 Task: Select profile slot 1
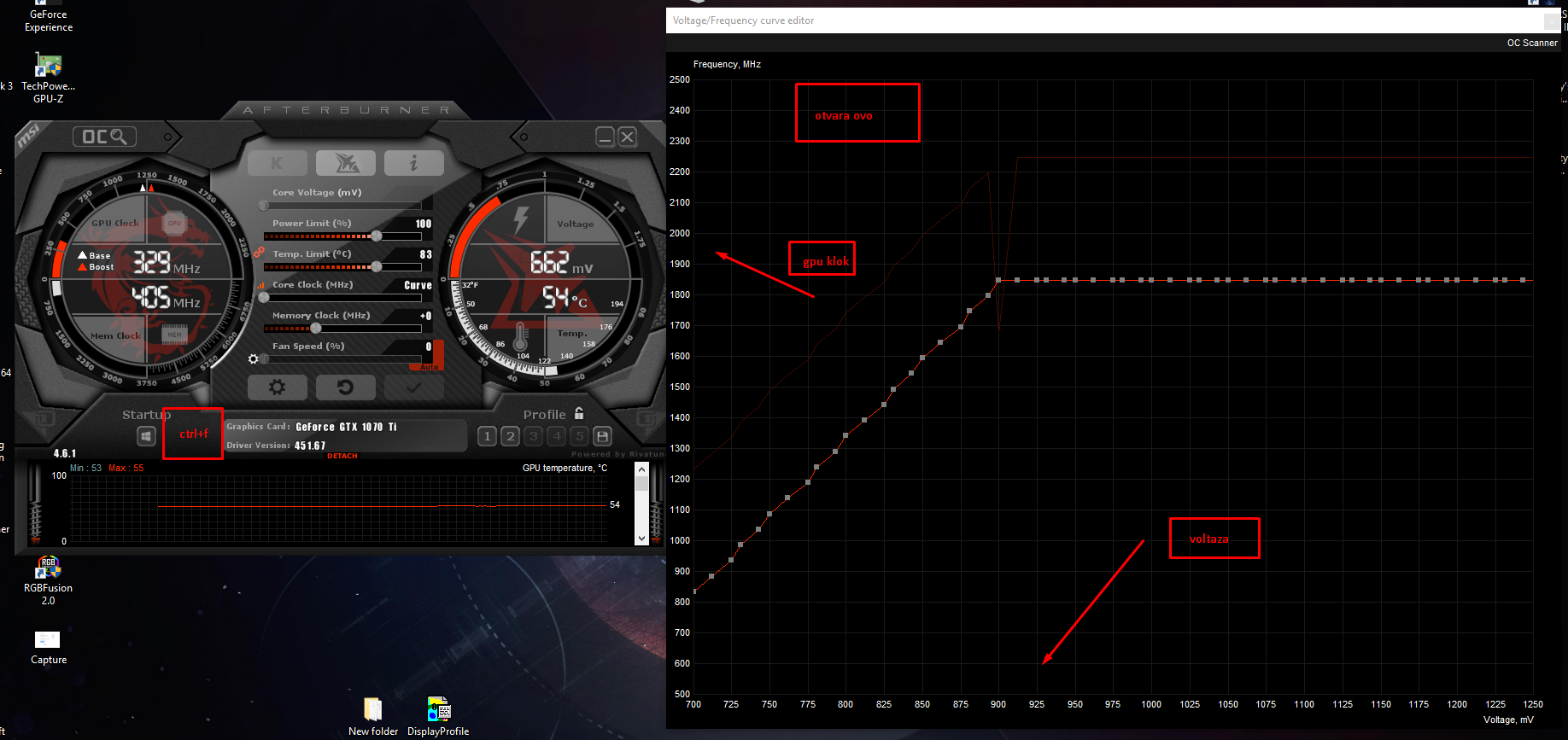487,436
